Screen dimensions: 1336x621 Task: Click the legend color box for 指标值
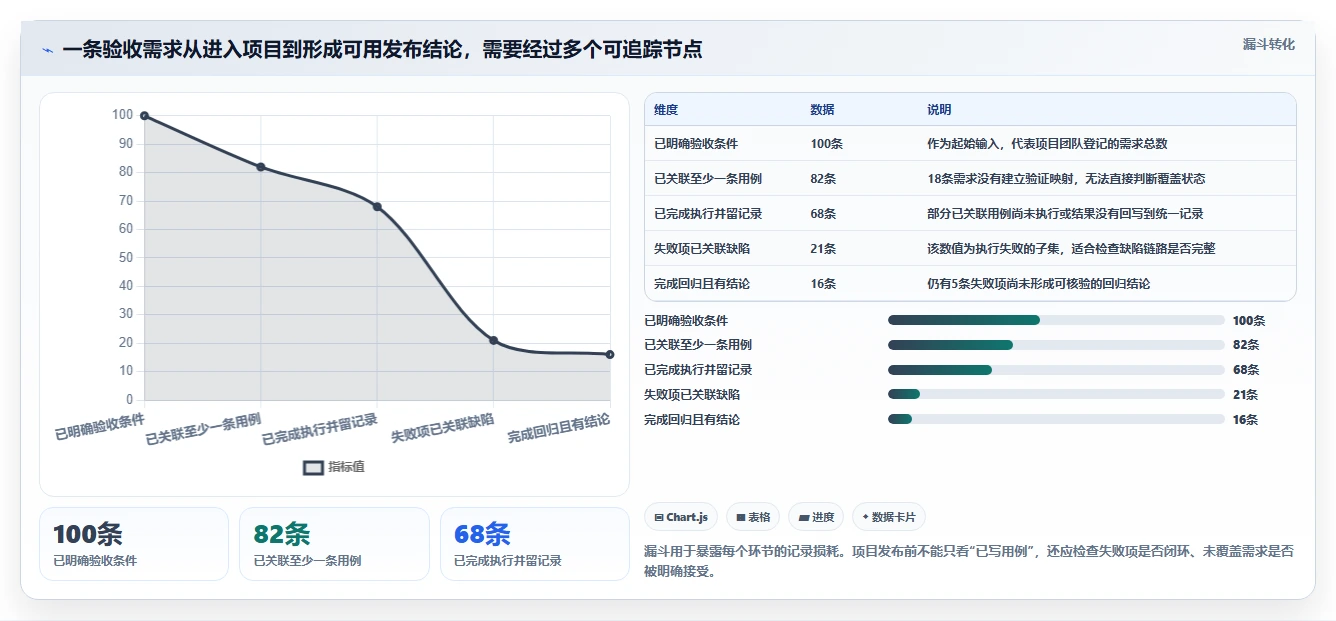(x=314, y=467)
